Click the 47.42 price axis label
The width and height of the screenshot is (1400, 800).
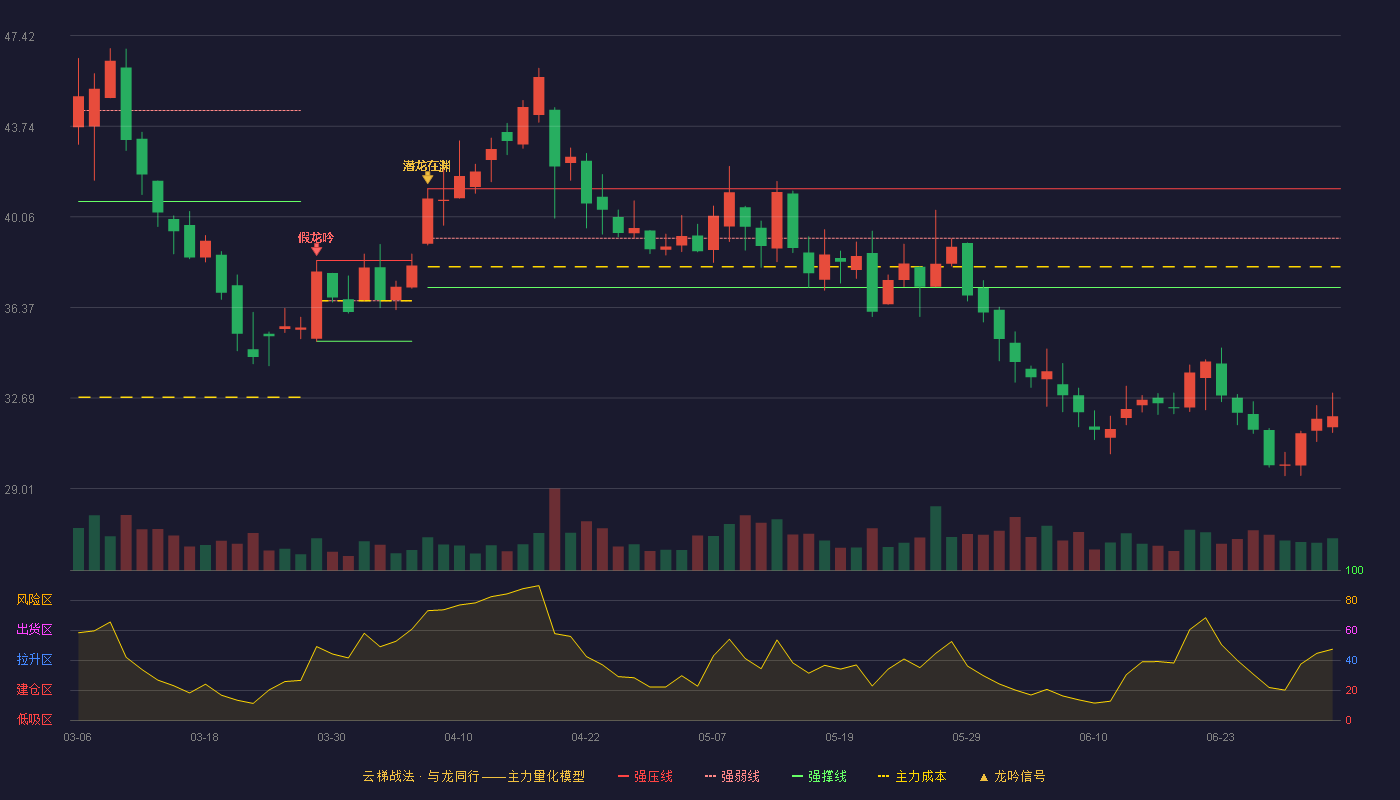click(19, 37)
